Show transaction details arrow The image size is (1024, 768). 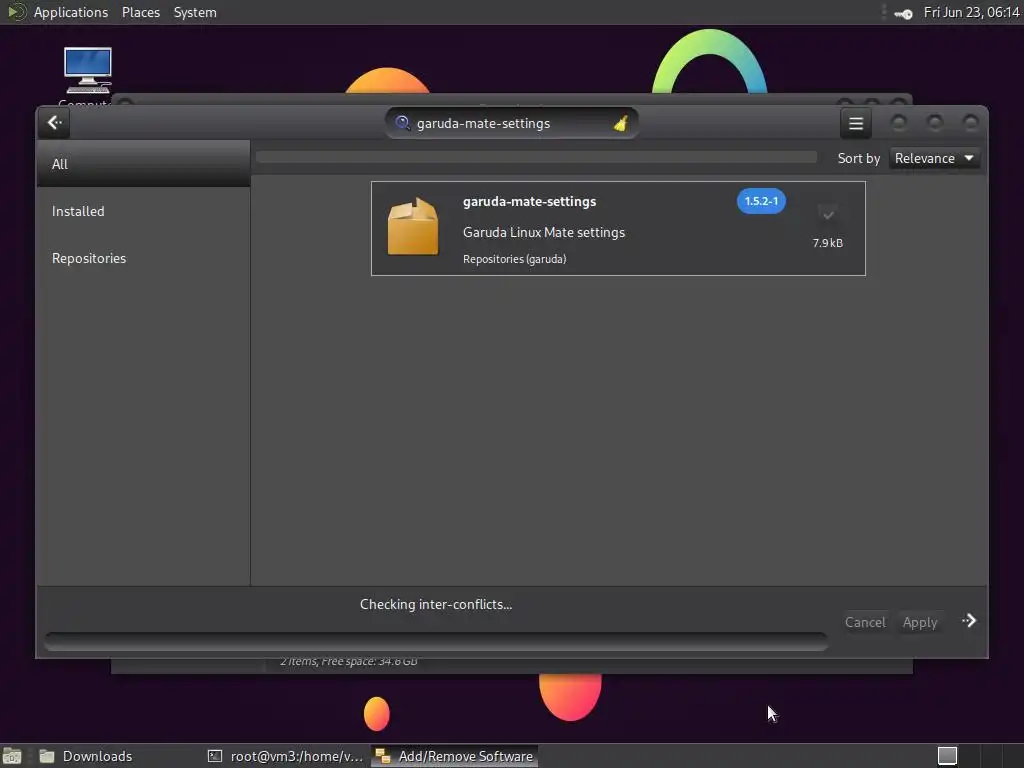point(969,620)
